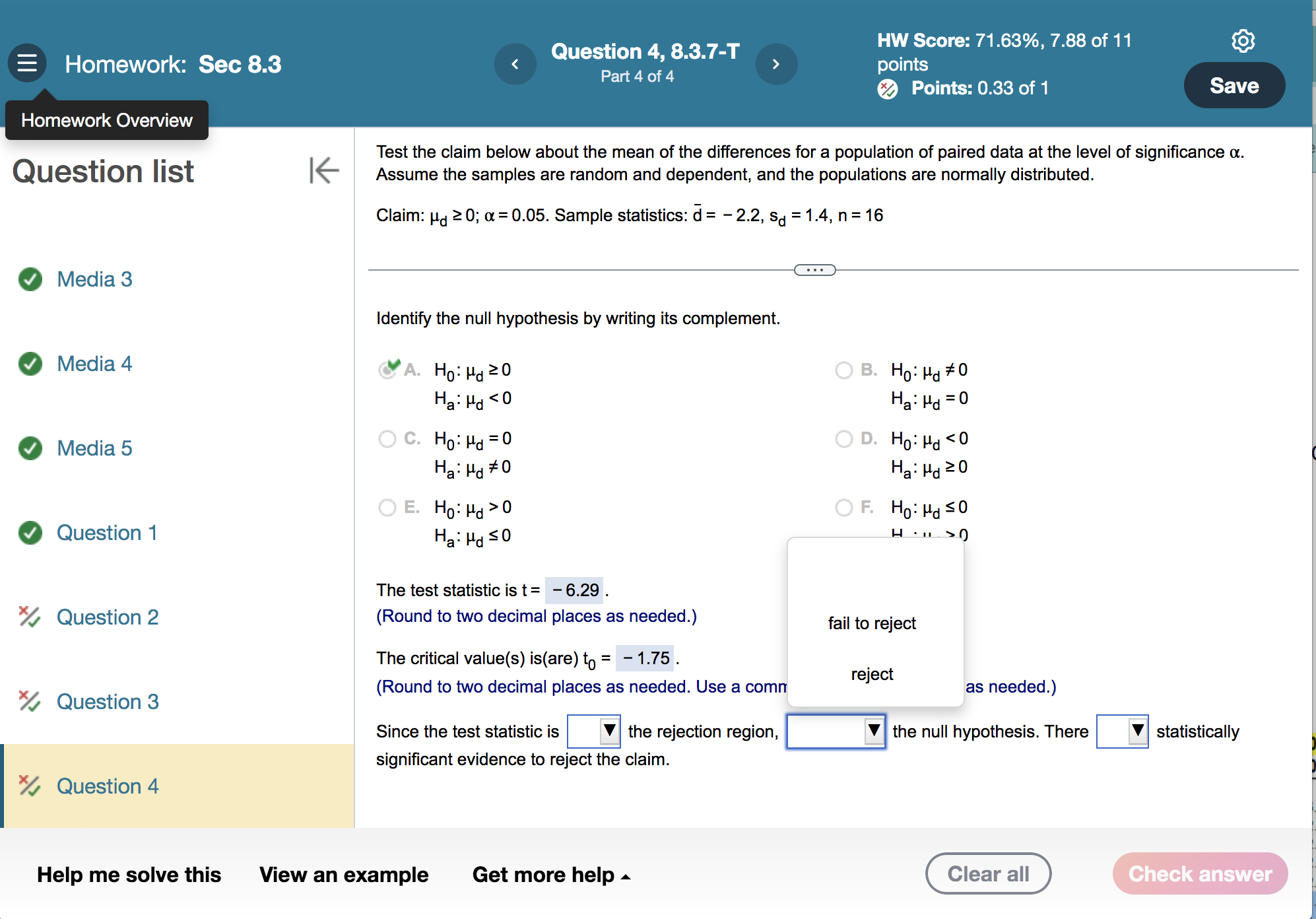Open Question 3 in question list
Image resolution: width=1316 pixels, height=919 pixels.
click(x=108, y=701)
